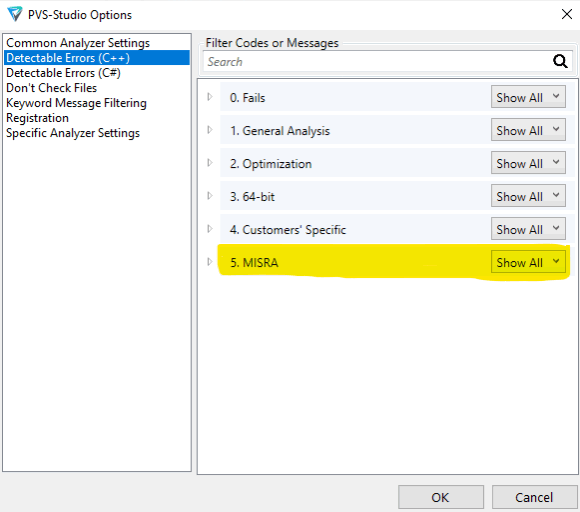Click the PVS-Studio logo icon
580x512 pixels.
click(x=15, y=14)
